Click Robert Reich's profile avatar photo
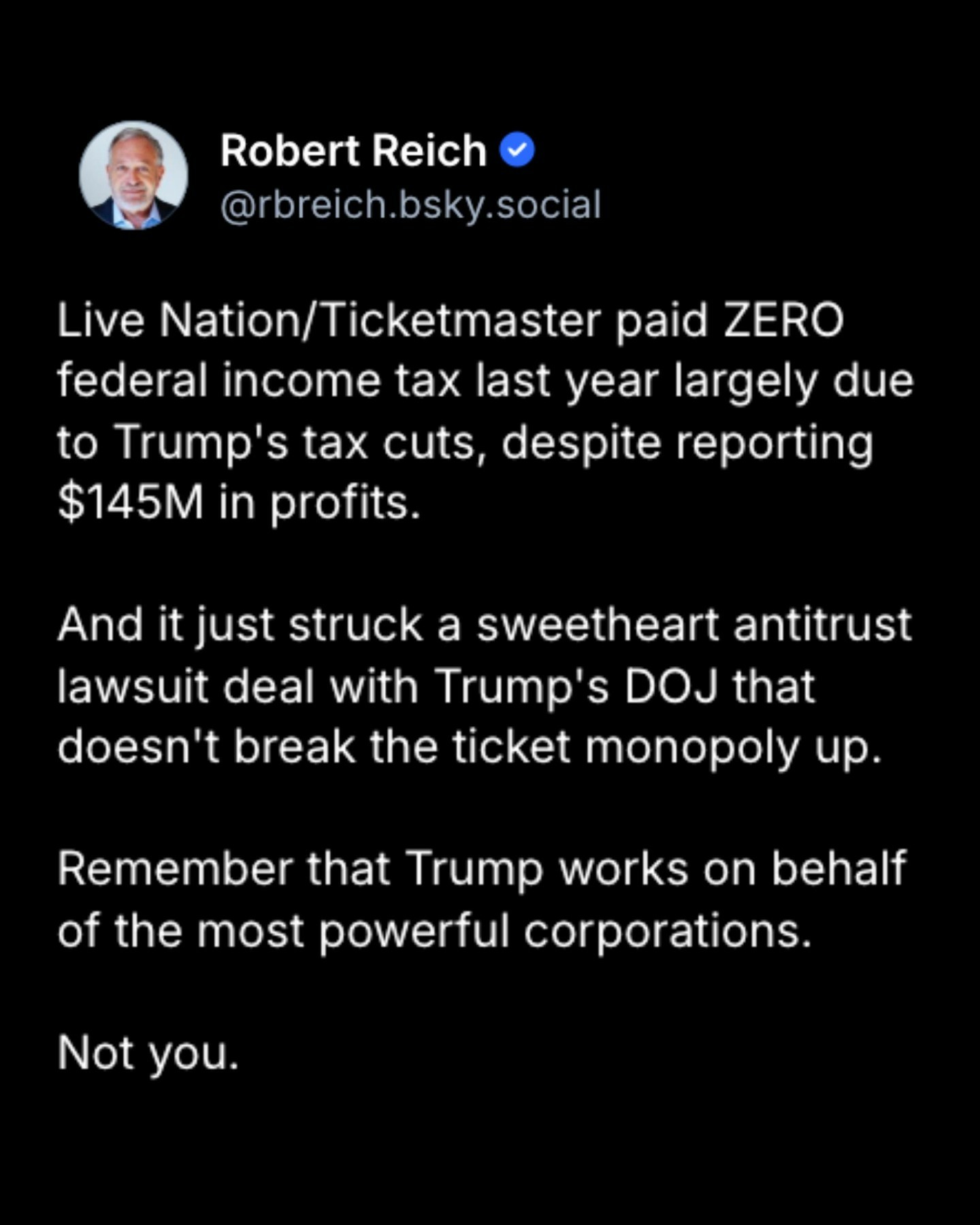The height and width of the screenshot is (1225, 980). pos(133,175)
